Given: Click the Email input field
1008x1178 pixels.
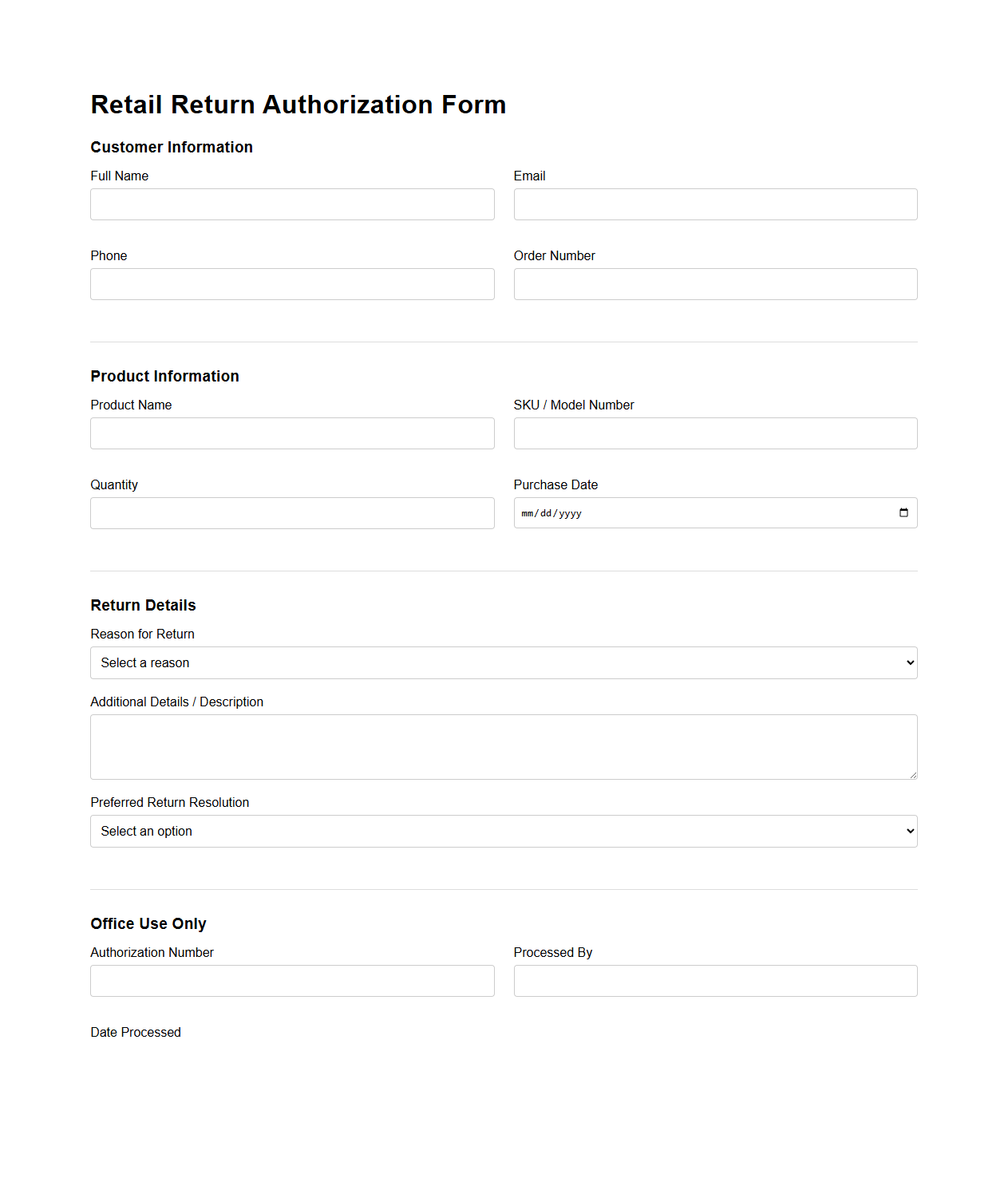Looking at the screenshot, I should pos(715,204).
